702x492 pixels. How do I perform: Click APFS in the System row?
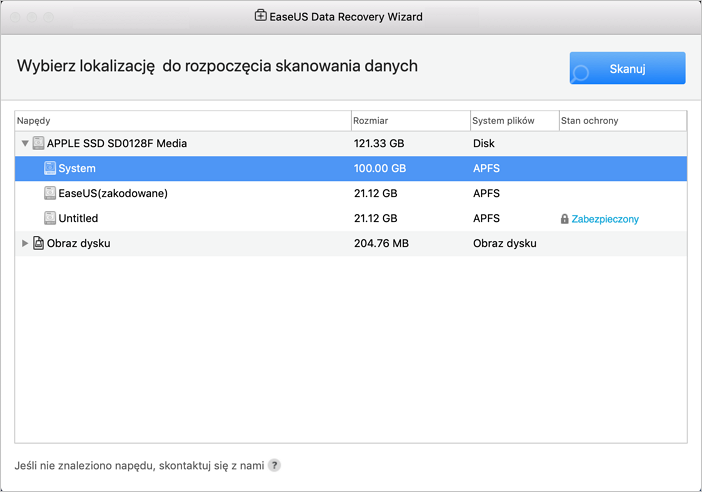[x=486, y=168]
